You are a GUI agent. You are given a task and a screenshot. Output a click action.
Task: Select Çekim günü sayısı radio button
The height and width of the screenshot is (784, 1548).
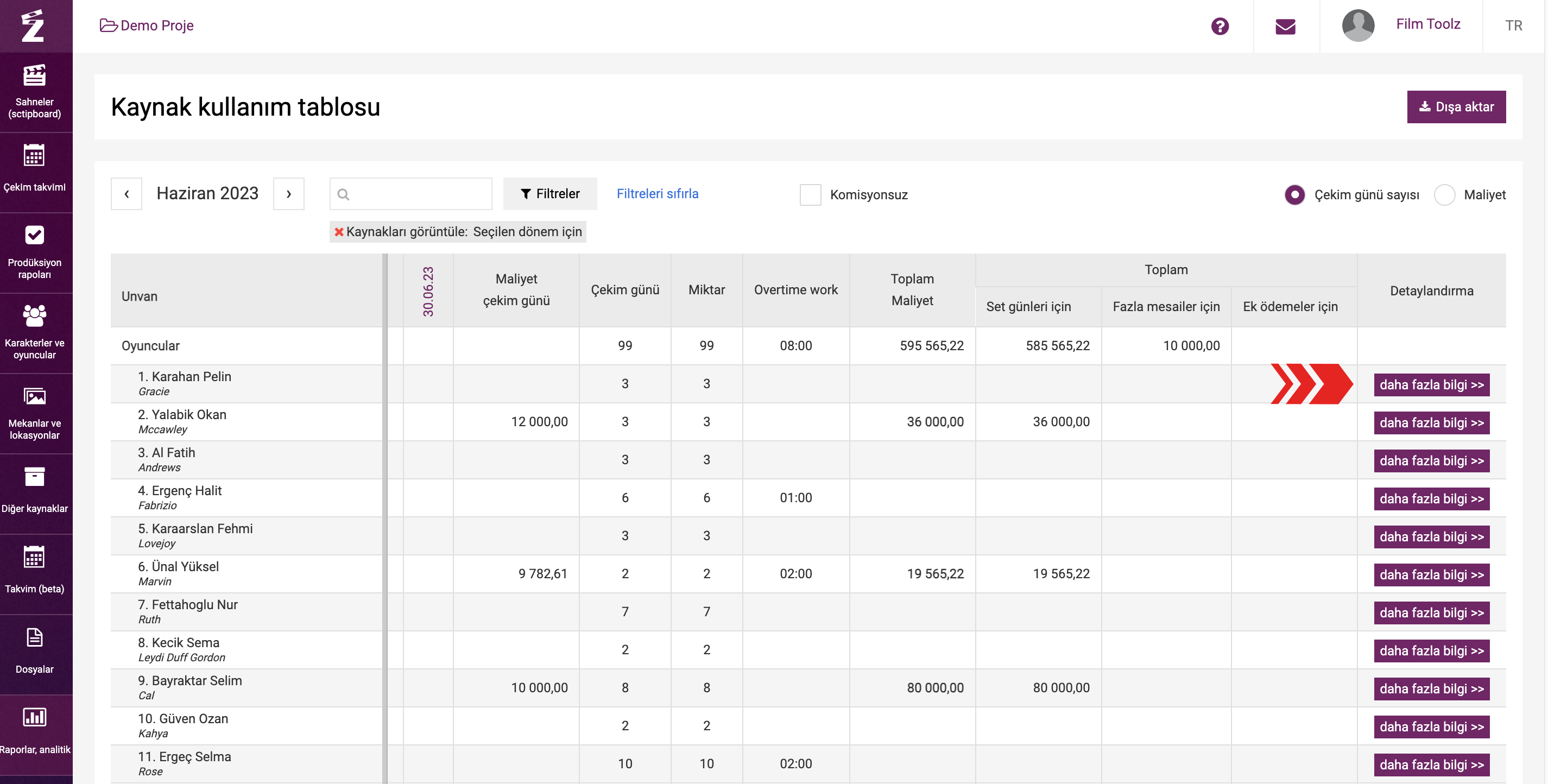(1294, 195)
